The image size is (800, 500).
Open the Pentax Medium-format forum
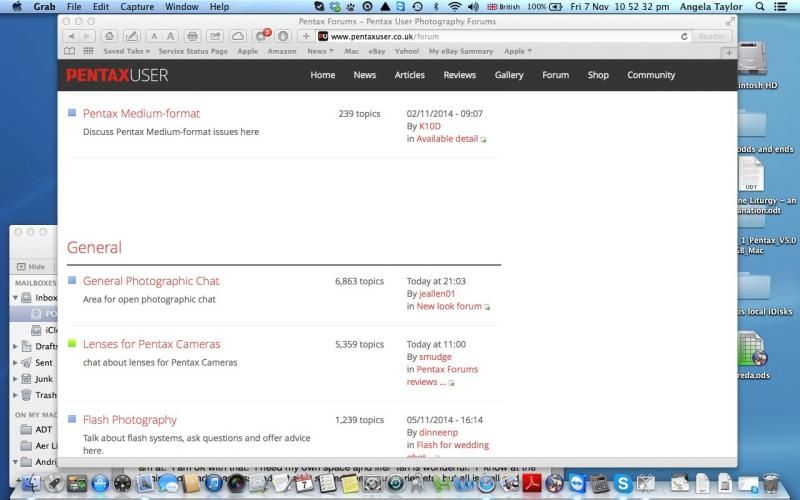pos(141,113)
